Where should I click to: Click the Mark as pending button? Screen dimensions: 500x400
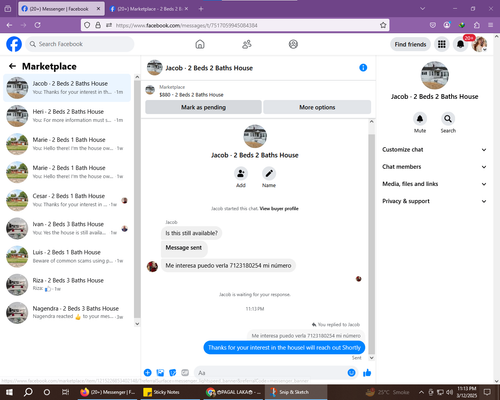point(203,107)
